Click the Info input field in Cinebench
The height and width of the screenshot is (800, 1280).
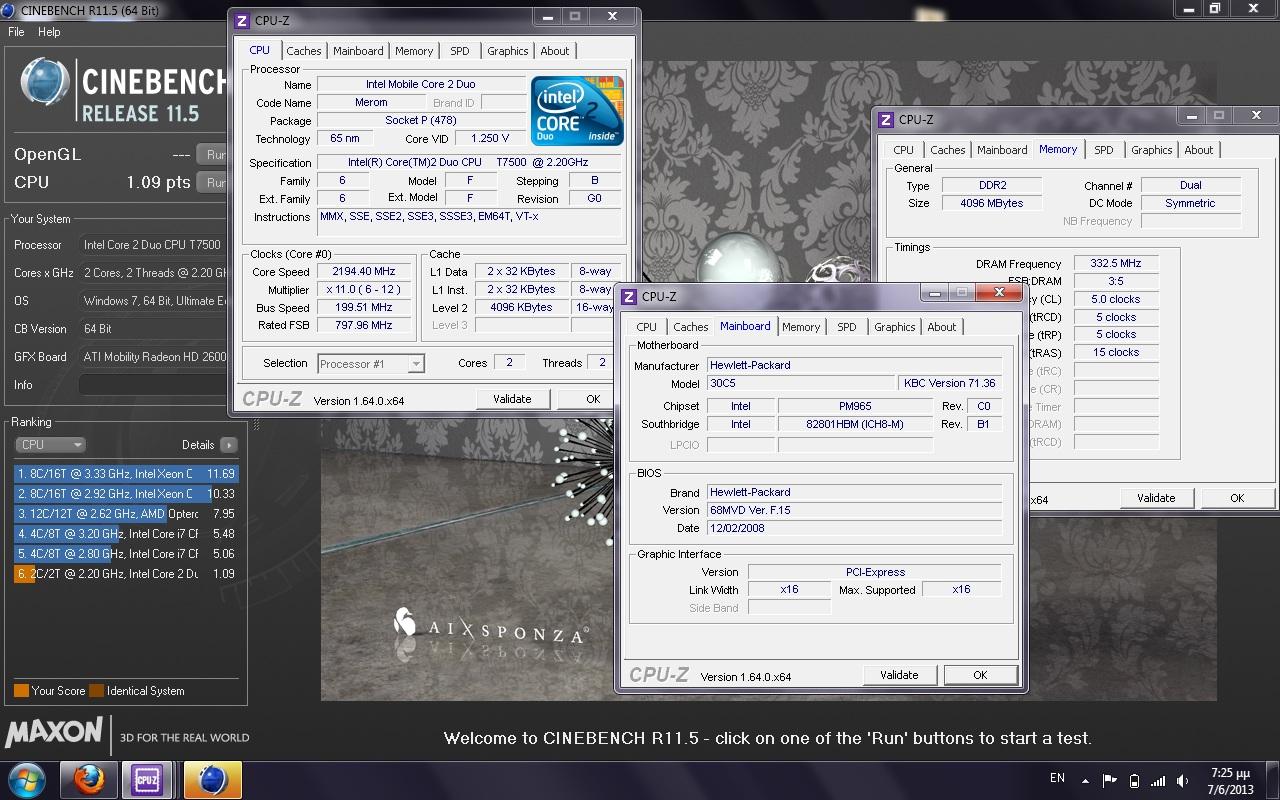153,385
